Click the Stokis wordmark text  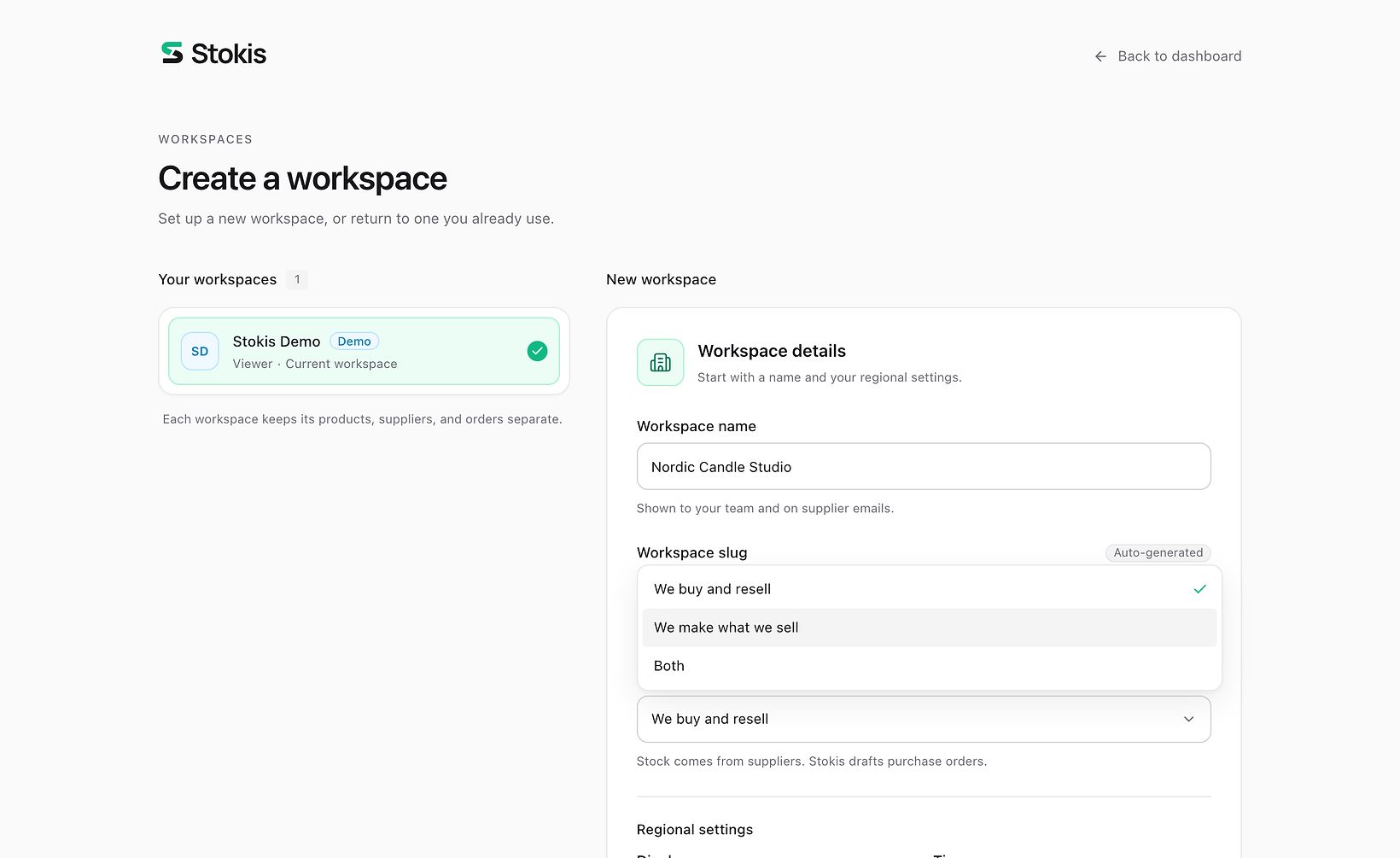(229, 54)
